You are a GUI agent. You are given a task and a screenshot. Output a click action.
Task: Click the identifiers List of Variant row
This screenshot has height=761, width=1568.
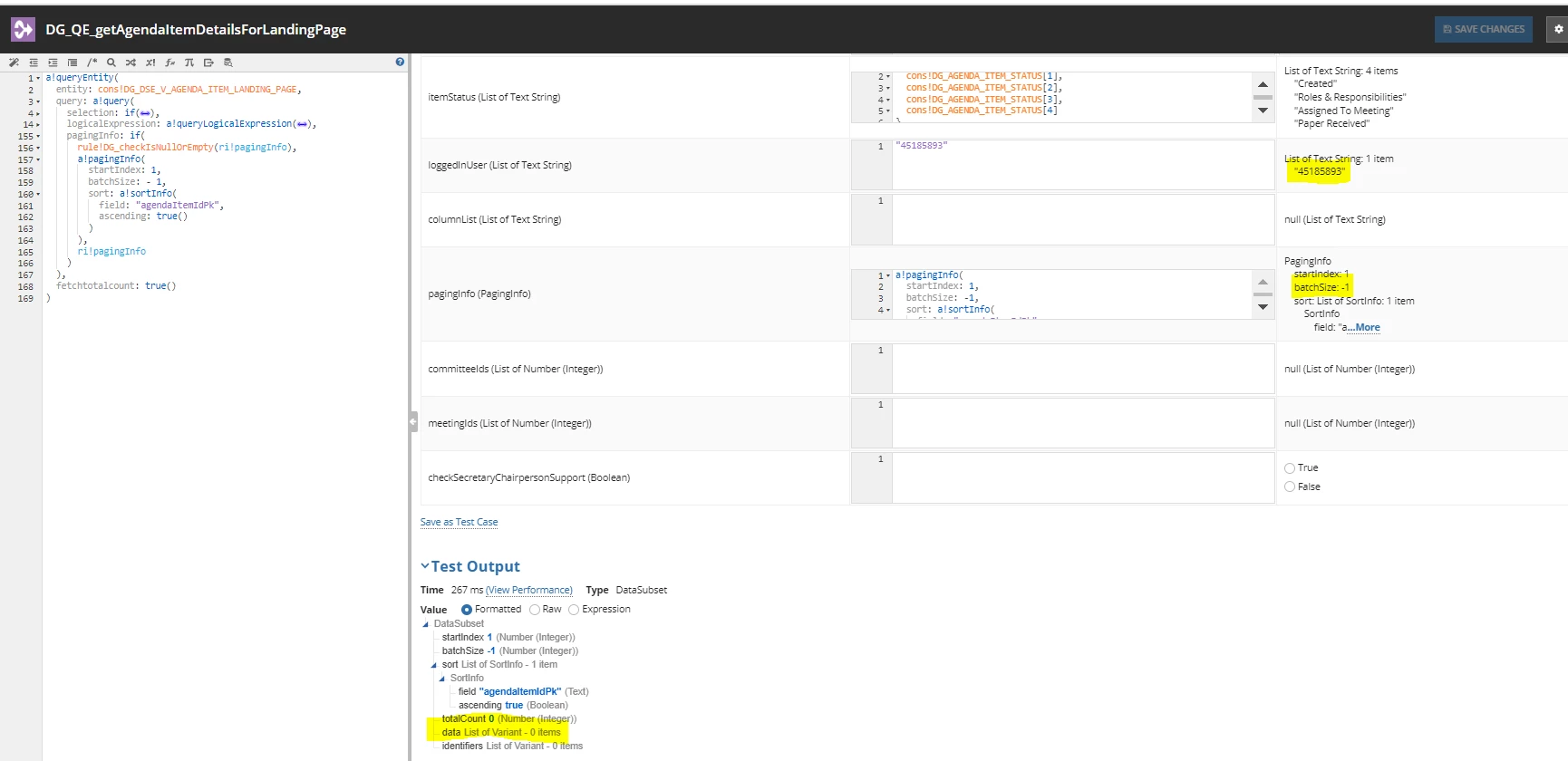(512, 747)
